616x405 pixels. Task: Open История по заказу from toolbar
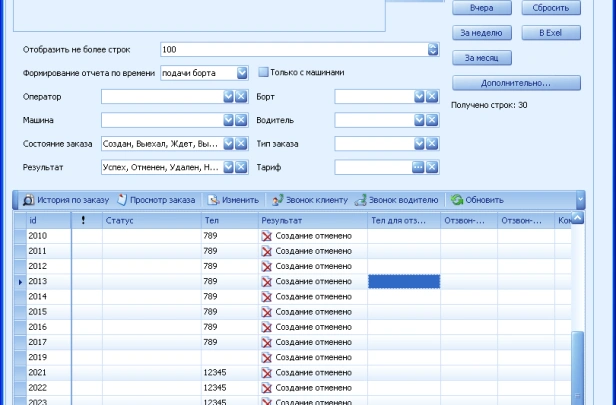click(65, 200)
